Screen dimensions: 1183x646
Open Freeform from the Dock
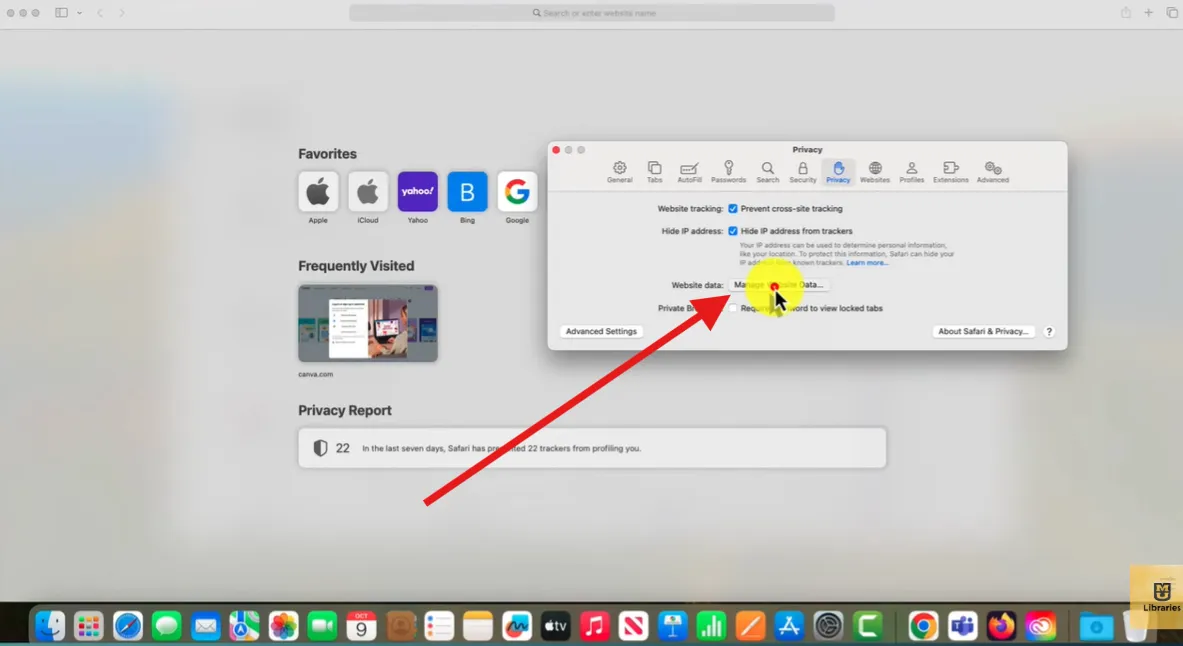tap(517, 626)
